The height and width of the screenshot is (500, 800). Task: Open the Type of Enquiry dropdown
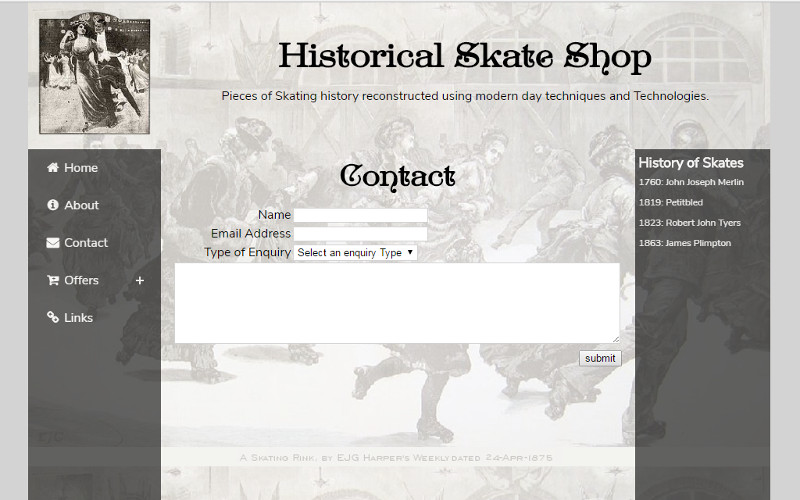coord(355,253)
